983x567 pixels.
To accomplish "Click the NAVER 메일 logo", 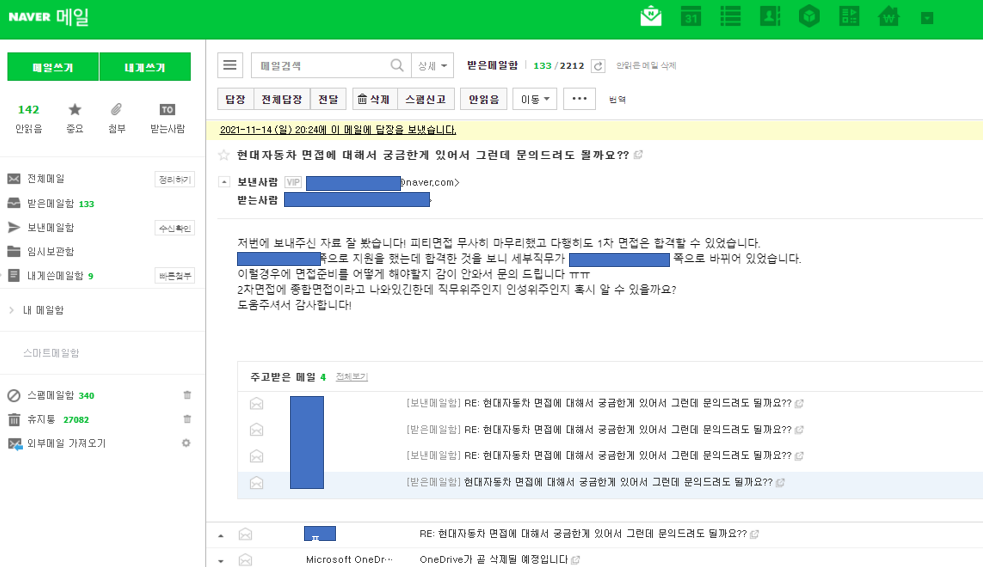I will 48,17.
